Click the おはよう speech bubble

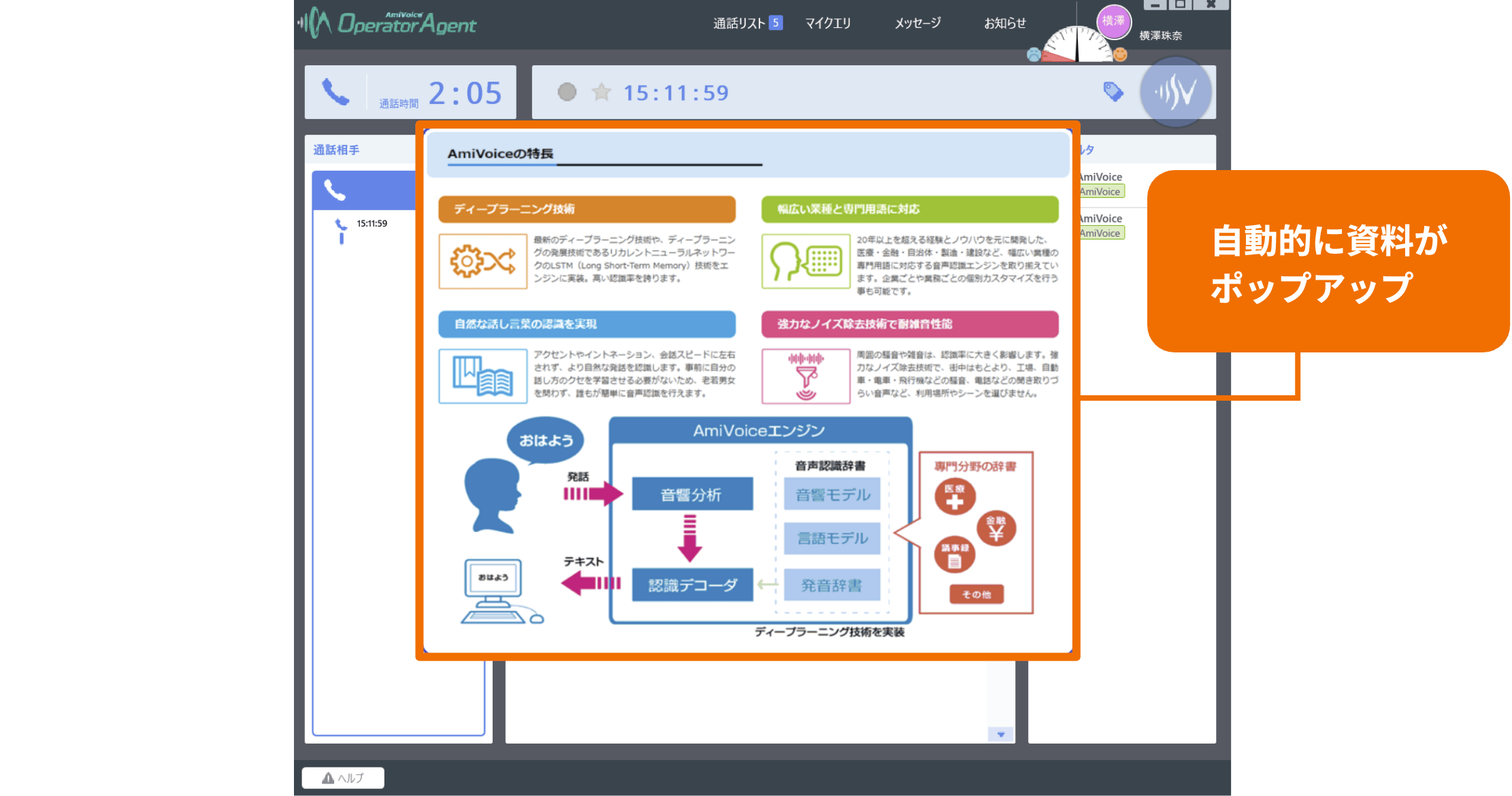(x=546, y=441)
